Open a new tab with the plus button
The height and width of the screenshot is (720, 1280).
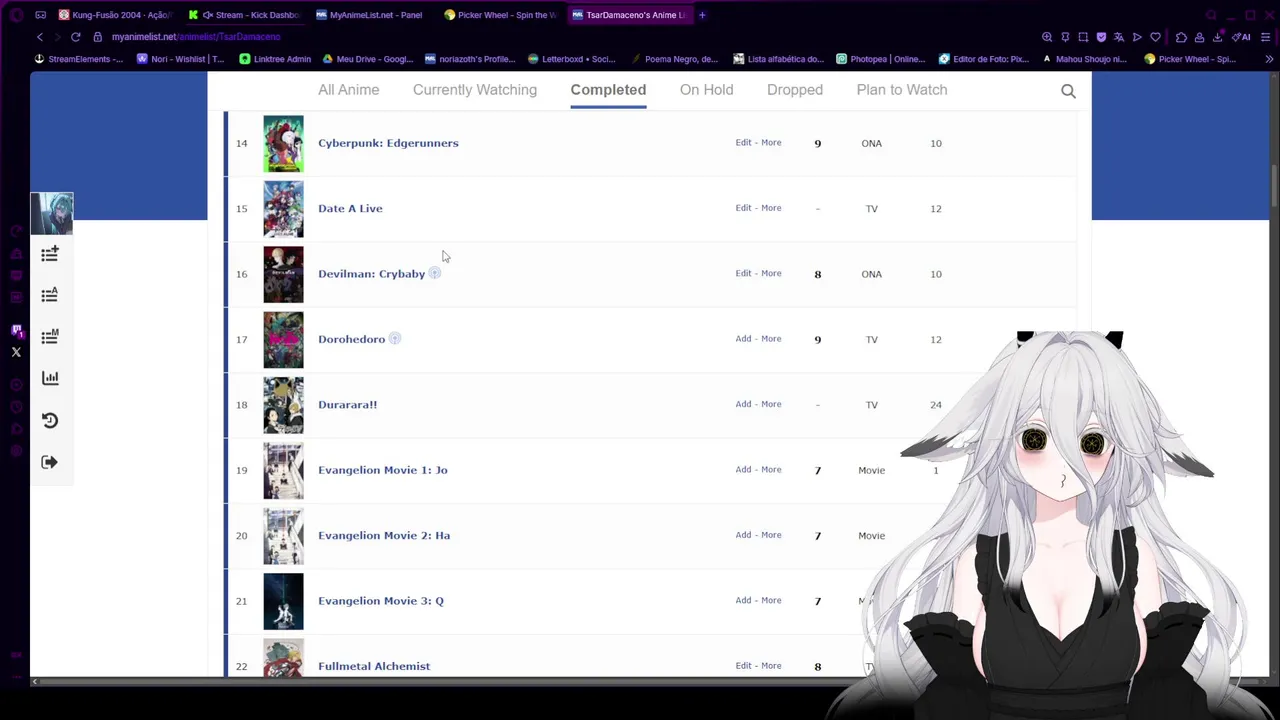coord(702,15)
